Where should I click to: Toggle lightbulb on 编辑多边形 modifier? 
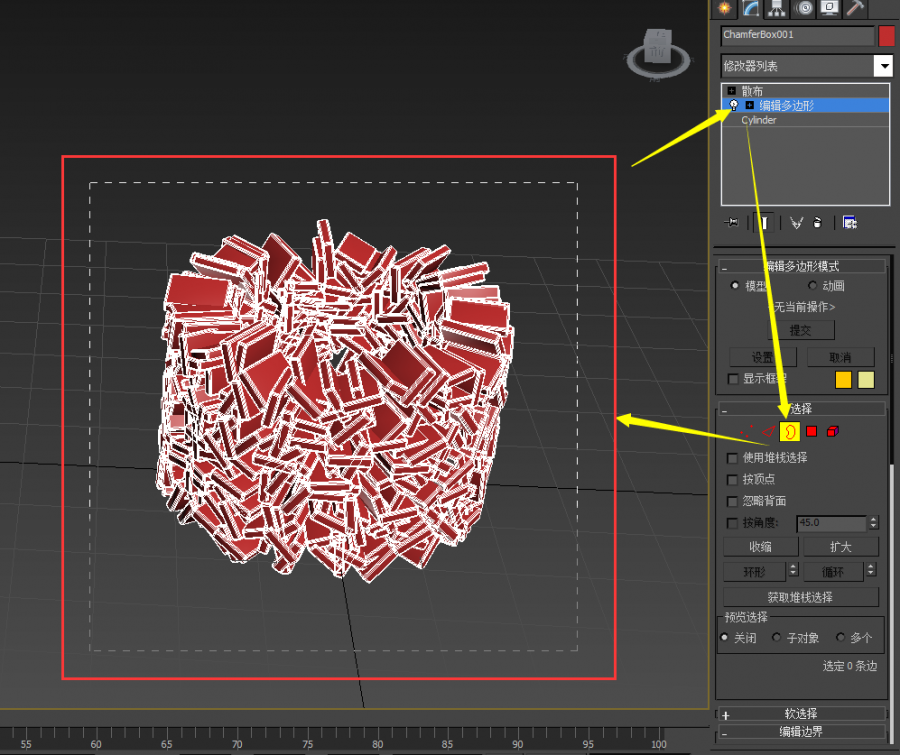point(733,105)
